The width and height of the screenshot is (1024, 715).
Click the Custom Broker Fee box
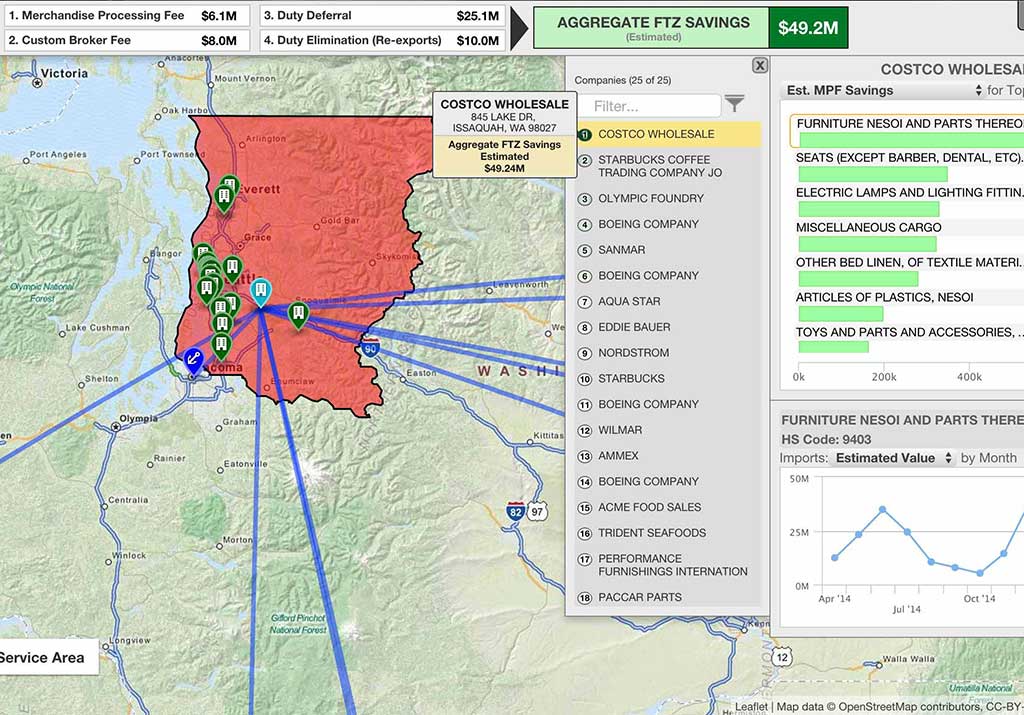(x=127, y=40)
